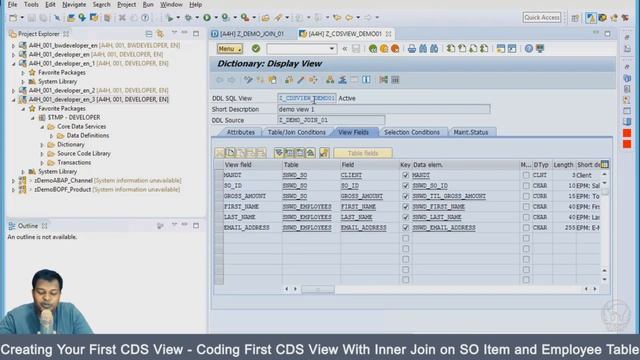Click the green Back button in SAP toolbar
640x360 pixels.
tap(373, 49)
